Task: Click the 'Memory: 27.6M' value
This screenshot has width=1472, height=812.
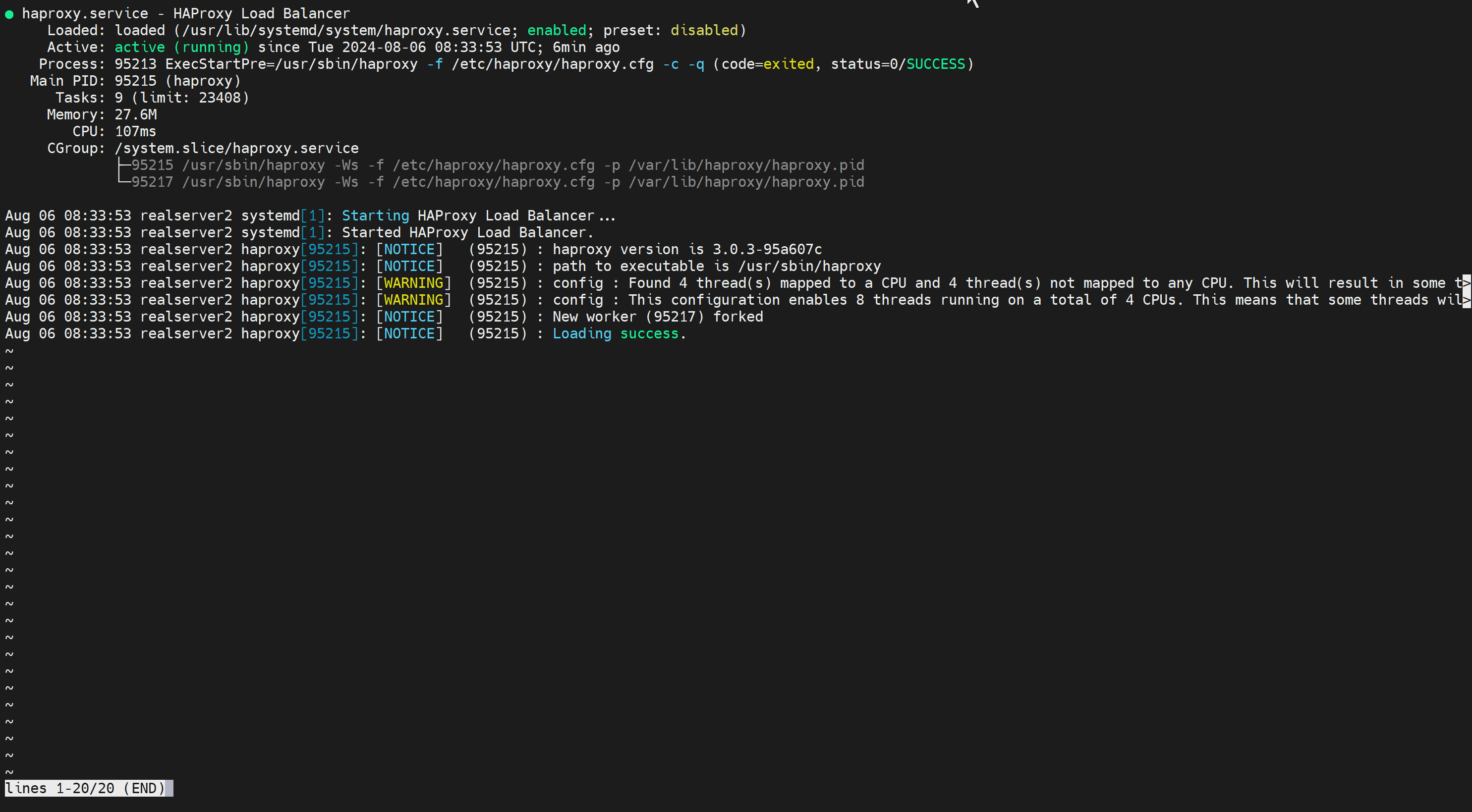Action: pos(135,115)
